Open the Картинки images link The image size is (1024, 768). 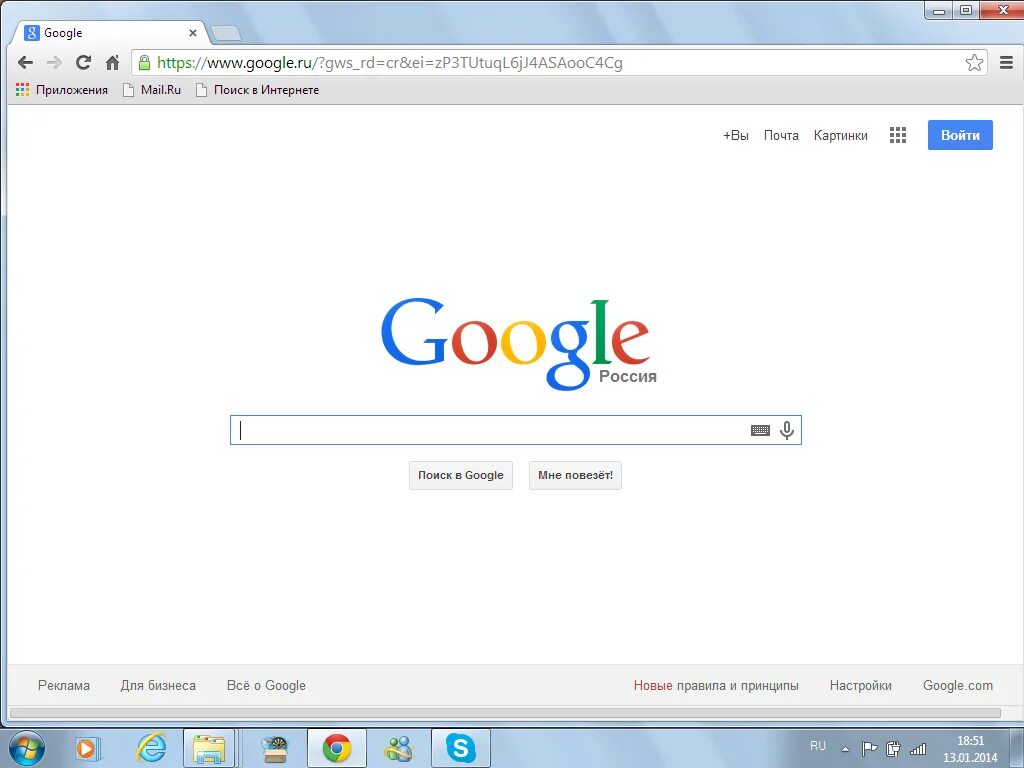coord(840,135)
